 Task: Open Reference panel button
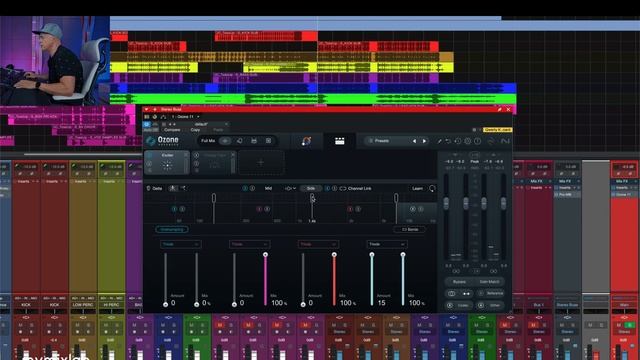490,293
